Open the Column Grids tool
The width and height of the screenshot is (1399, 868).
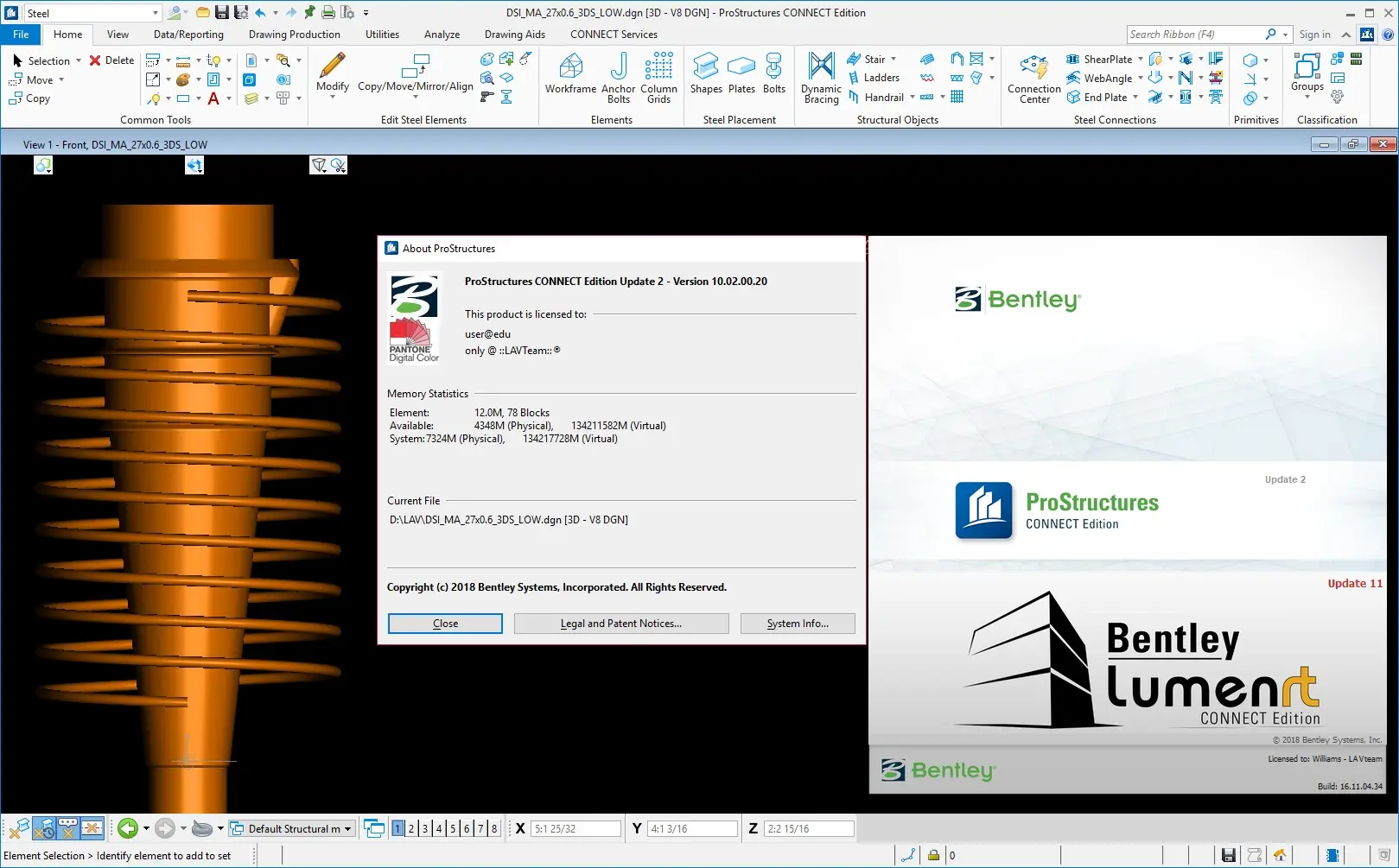pos(658,78)
